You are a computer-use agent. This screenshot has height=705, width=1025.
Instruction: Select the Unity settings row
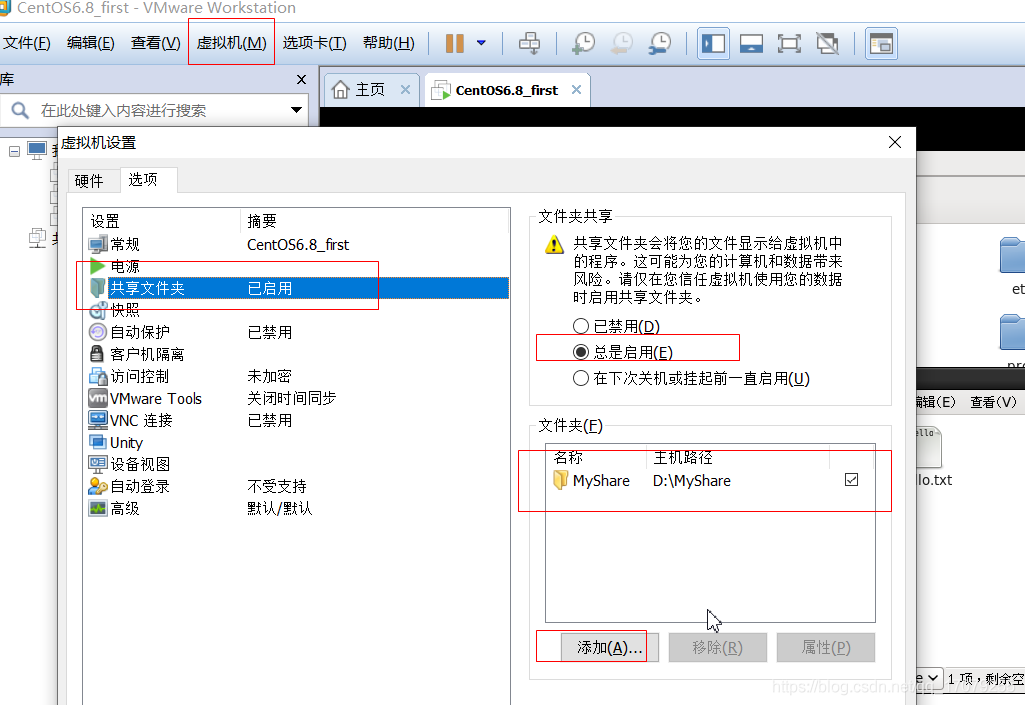coord(298,443)
